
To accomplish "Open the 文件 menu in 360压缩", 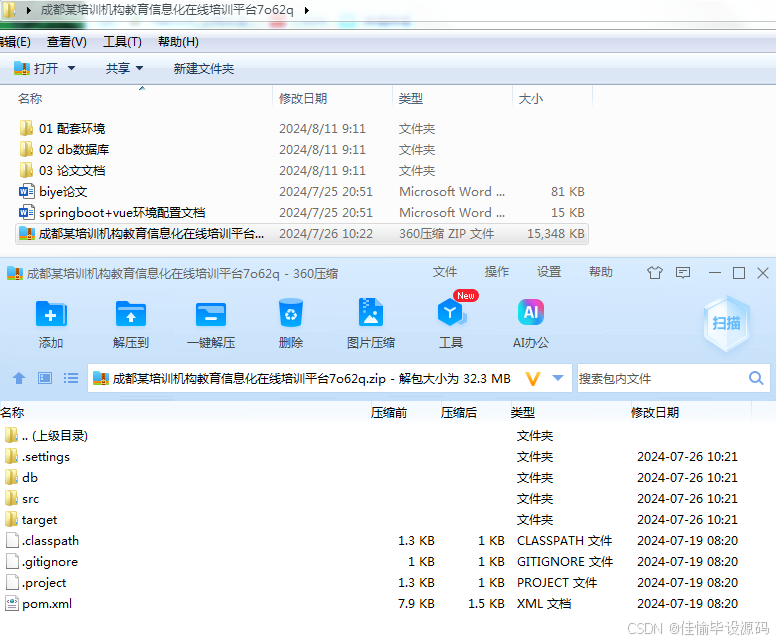I will [x=445, y=272].
